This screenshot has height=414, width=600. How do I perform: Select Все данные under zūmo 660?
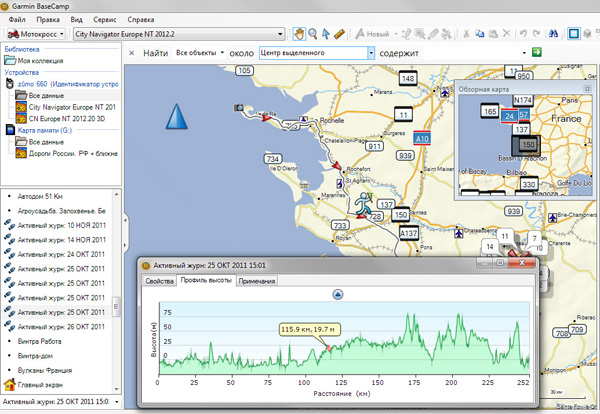click(x=39, y=95)
